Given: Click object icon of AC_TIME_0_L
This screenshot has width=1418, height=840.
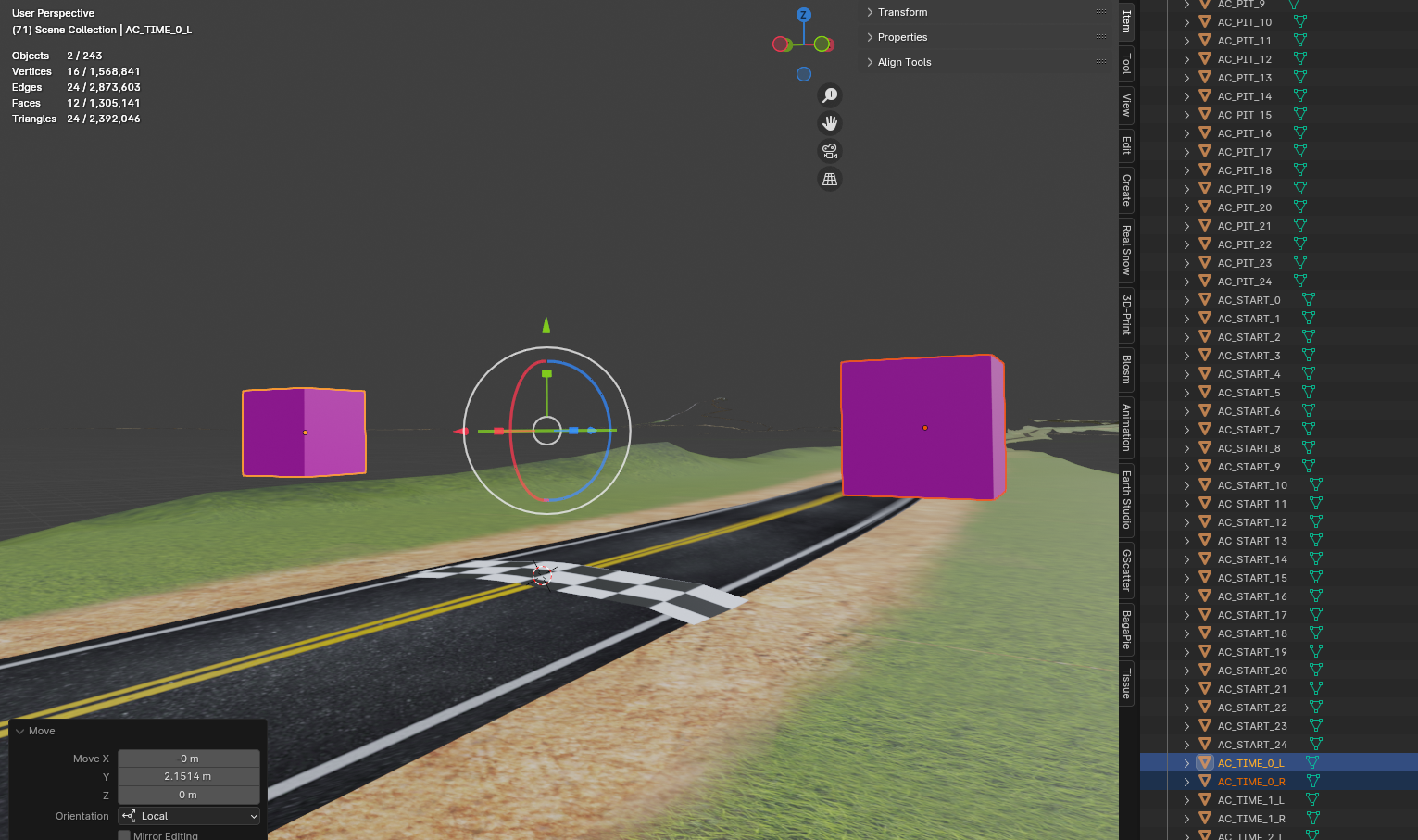Looking at the screenshot, I should coord(1205,762).
